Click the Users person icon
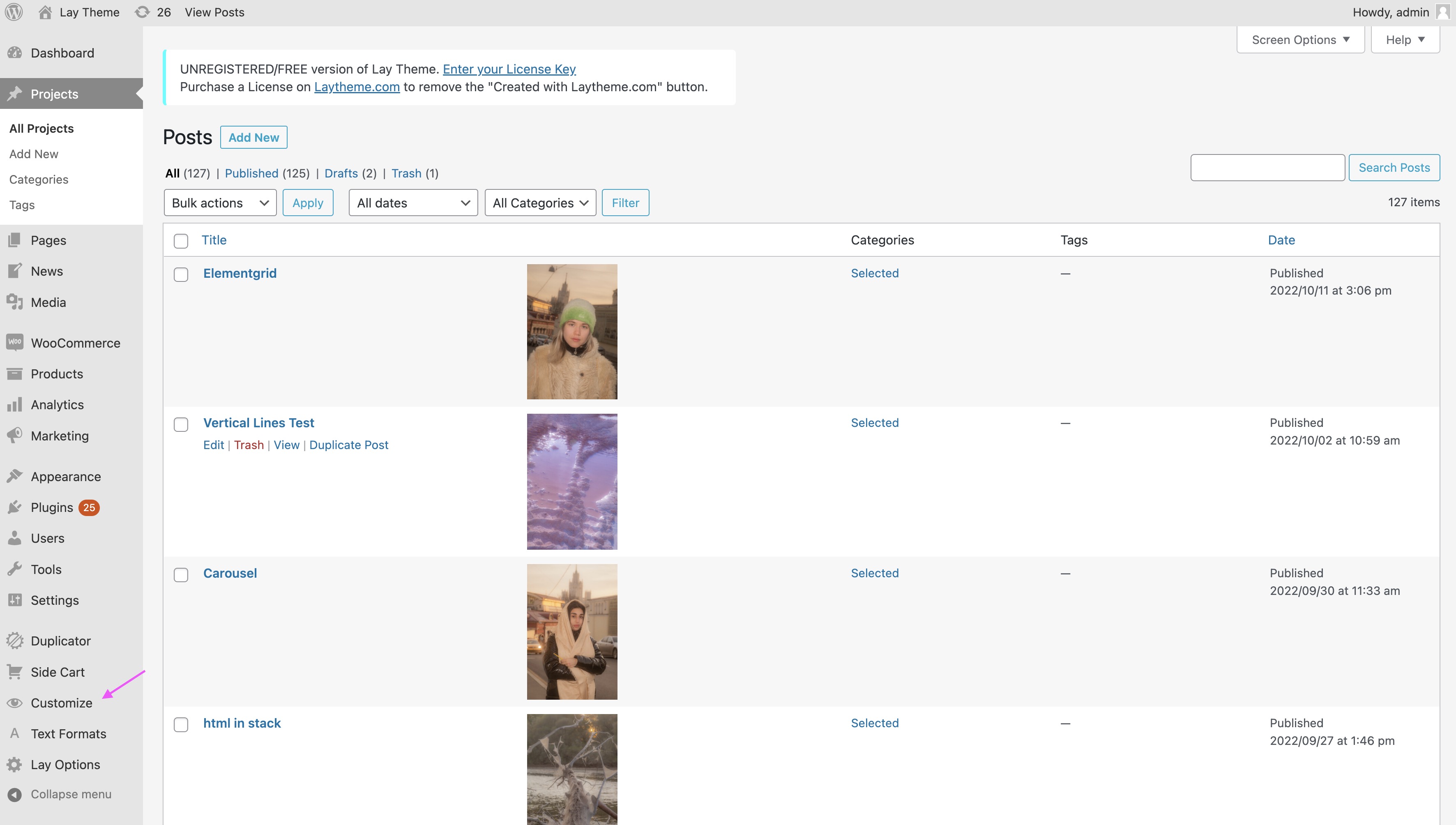The height and width of the screenshot is (825, 1456). (15, 538)
